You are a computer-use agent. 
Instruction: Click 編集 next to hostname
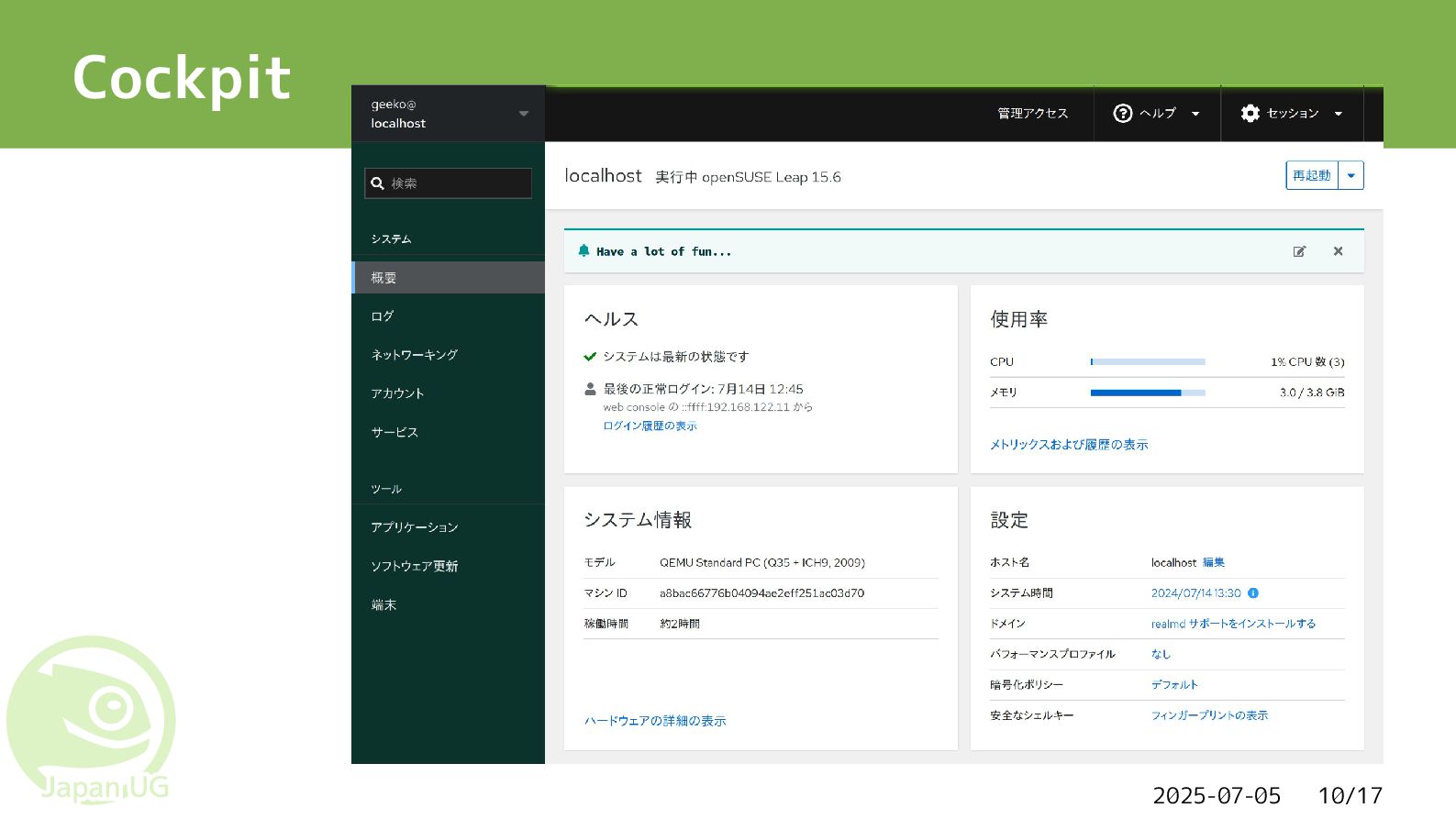[1213, 562]
